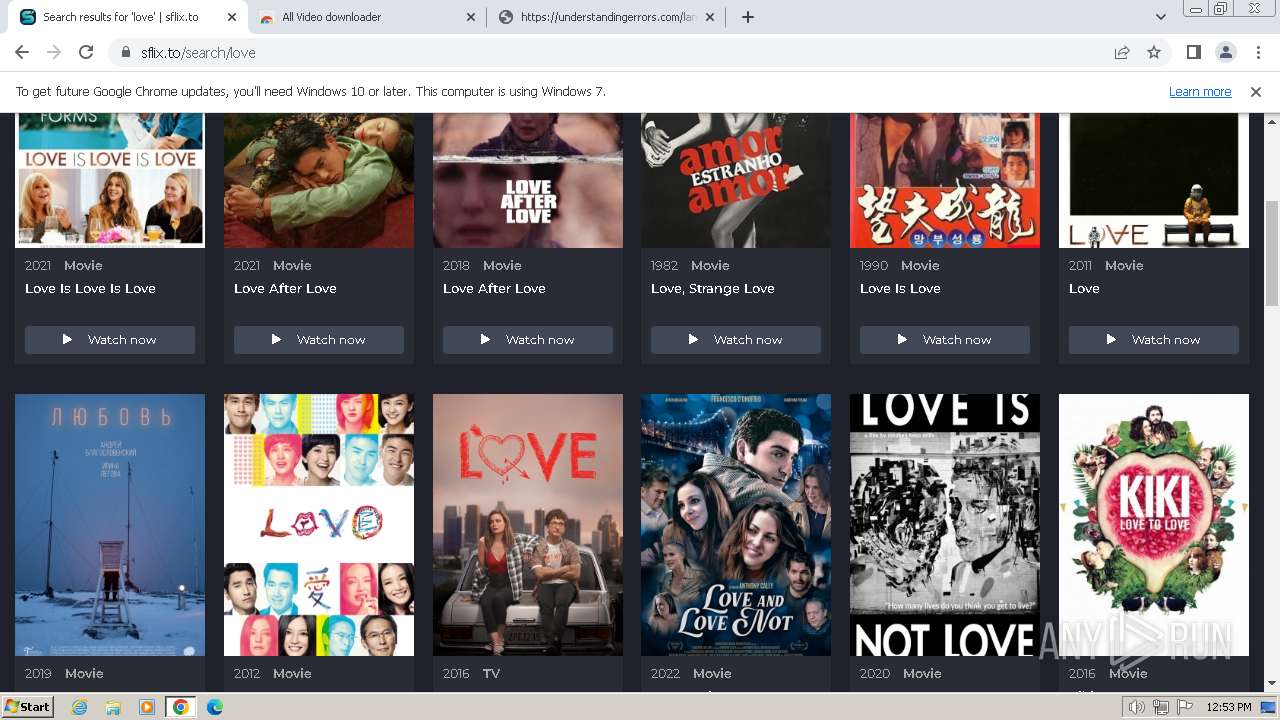Launch Microsoft Edge from taskbar
The height and width of the screenshot is (720, 1280).
point(215,707)
